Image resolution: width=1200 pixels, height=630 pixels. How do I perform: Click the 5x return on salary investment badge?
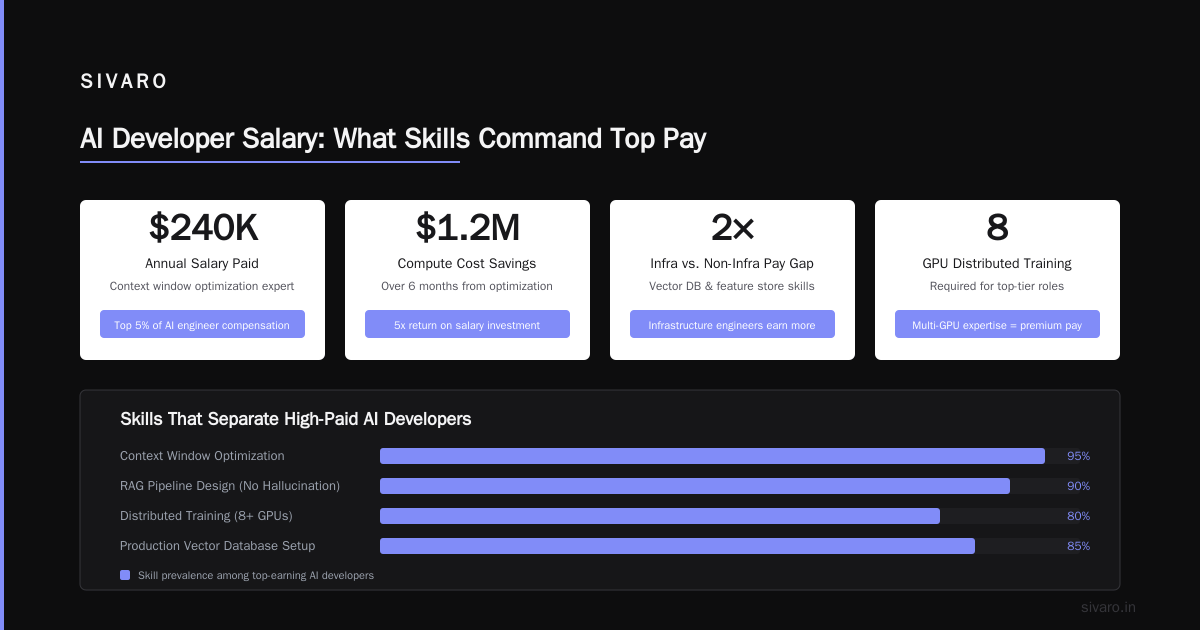pyautogui.click(x=467, y=324)
